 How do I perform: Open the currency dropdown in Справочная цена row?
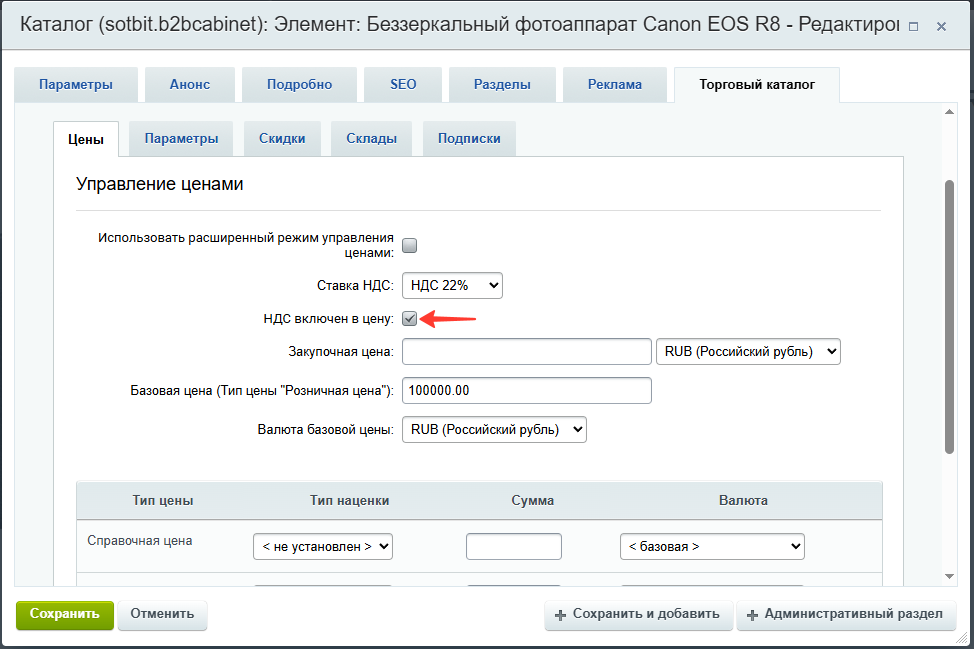tap(712, 547)
